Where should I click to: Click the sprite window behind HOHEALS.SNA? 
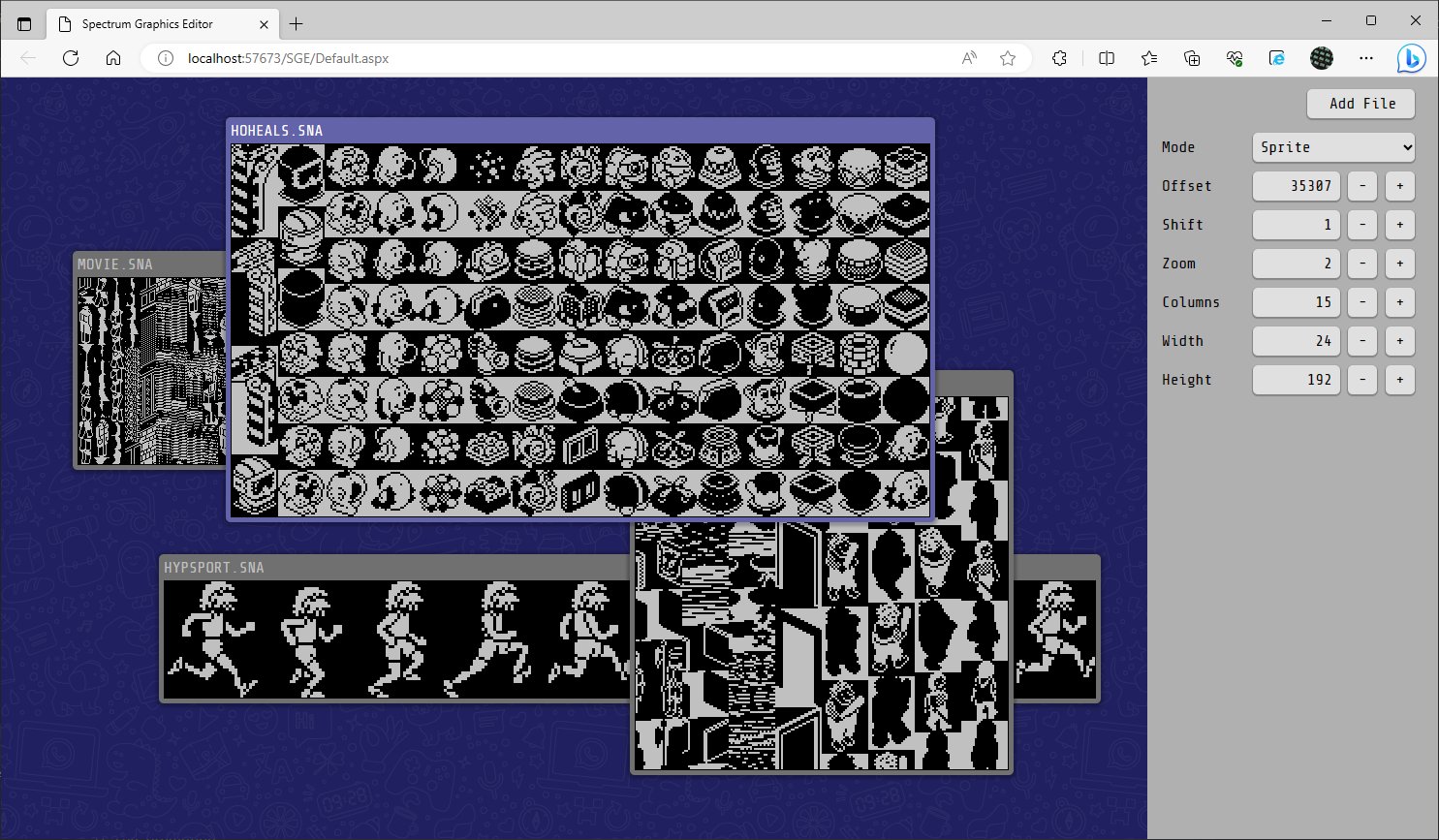tap(822, 647)
